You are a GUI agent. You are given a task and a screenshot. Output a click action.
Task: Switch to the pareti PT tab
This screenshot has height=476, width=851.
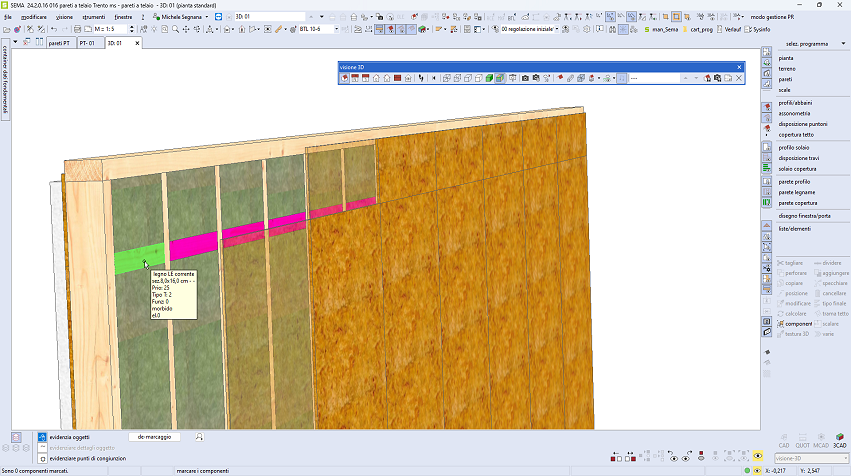tap(58, 44)
